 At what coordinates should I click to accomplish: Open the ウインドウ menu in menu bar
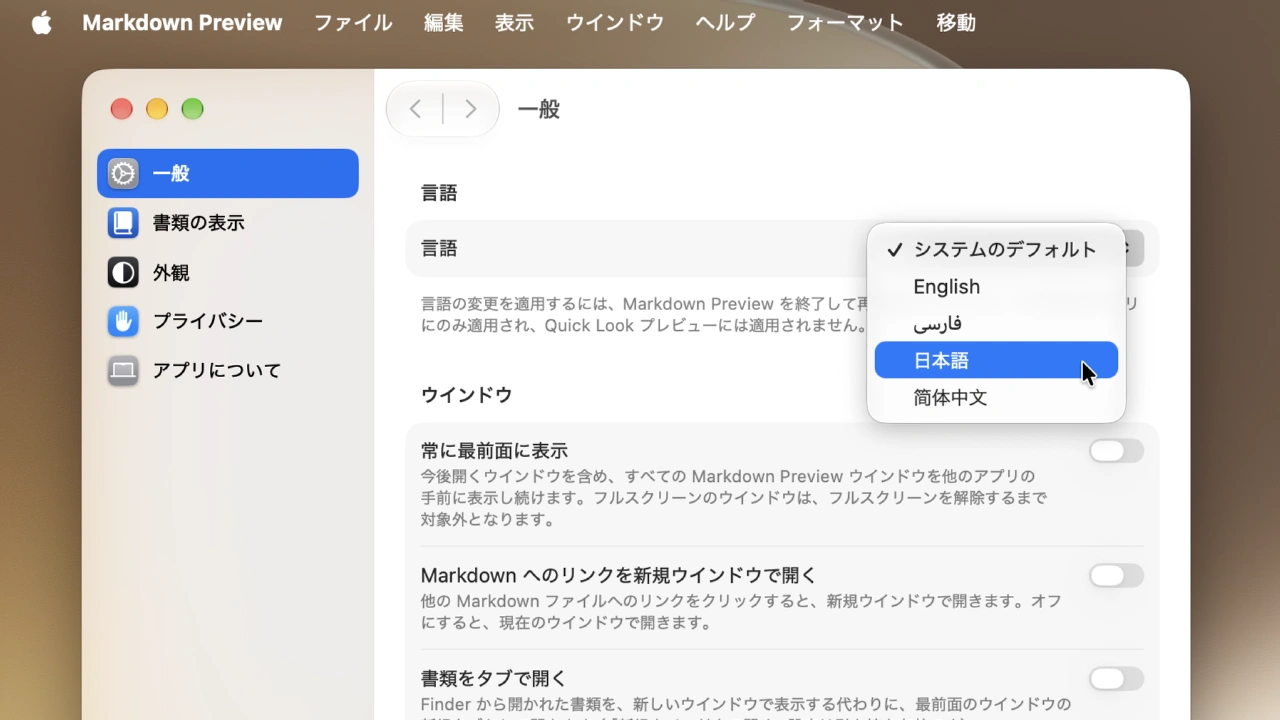[x=615, y=22]
